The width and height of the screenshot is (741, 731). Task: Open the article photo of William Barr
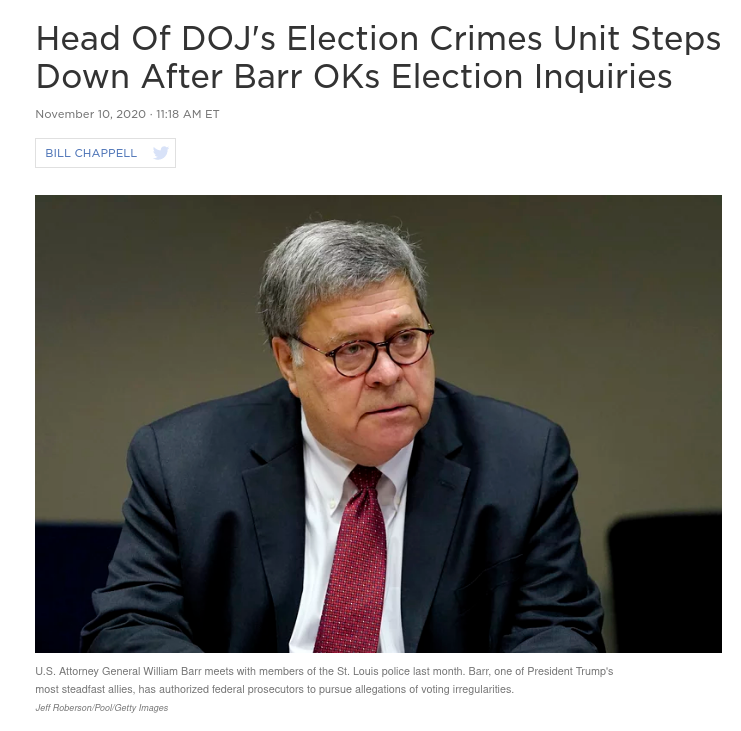378,424
